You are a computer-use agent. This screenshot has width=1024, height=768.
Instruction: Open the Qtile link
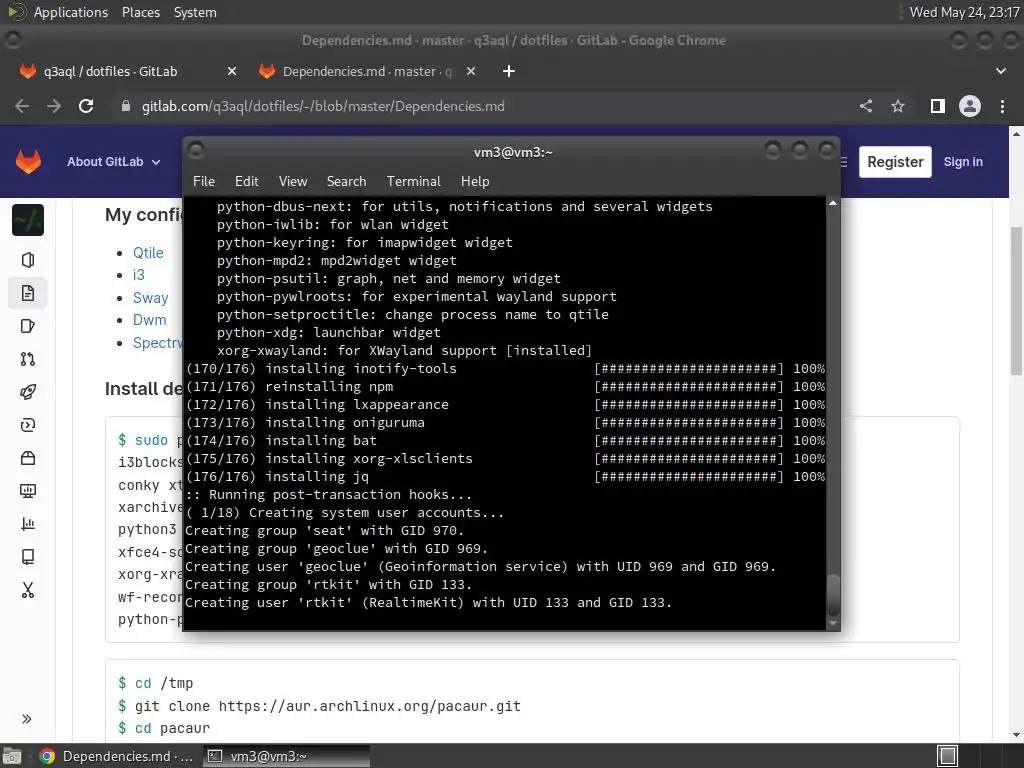point(148,253)
